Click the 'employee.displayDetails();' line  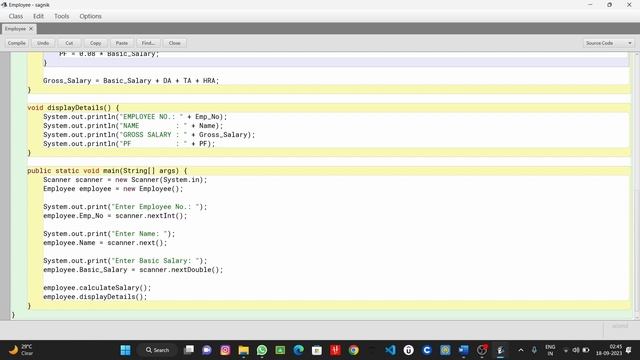pos(95,297)
